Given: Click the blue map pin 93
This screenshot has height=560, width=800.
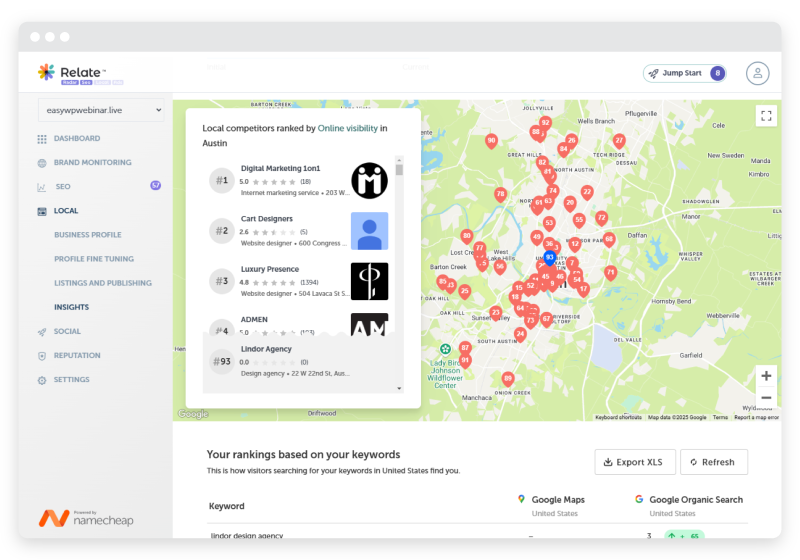Looking at the screenshot, I should 549,258.
